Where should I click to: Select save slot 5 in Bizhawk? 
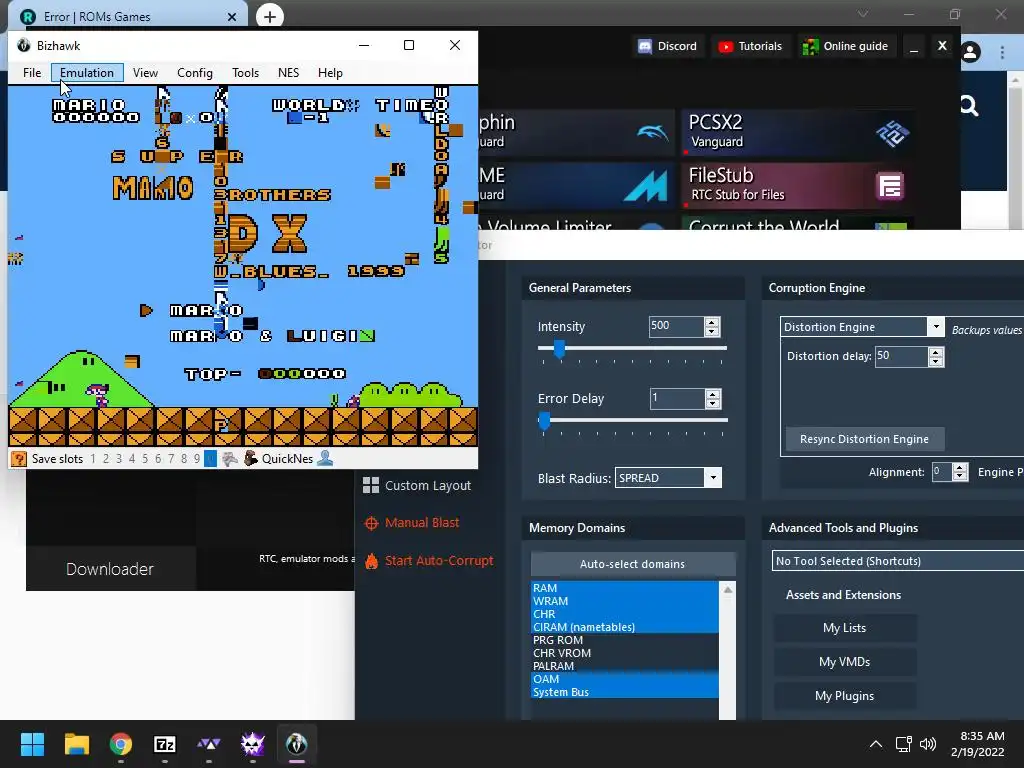point(145,459)
